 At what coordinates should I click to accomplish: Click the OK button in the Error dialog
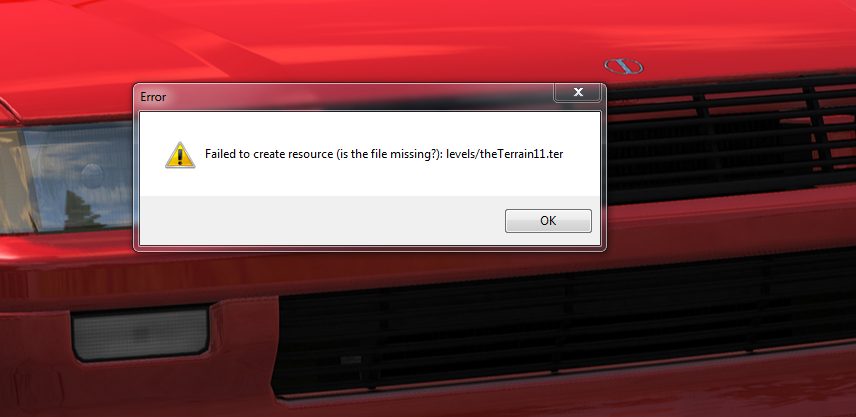coord(548,221)
